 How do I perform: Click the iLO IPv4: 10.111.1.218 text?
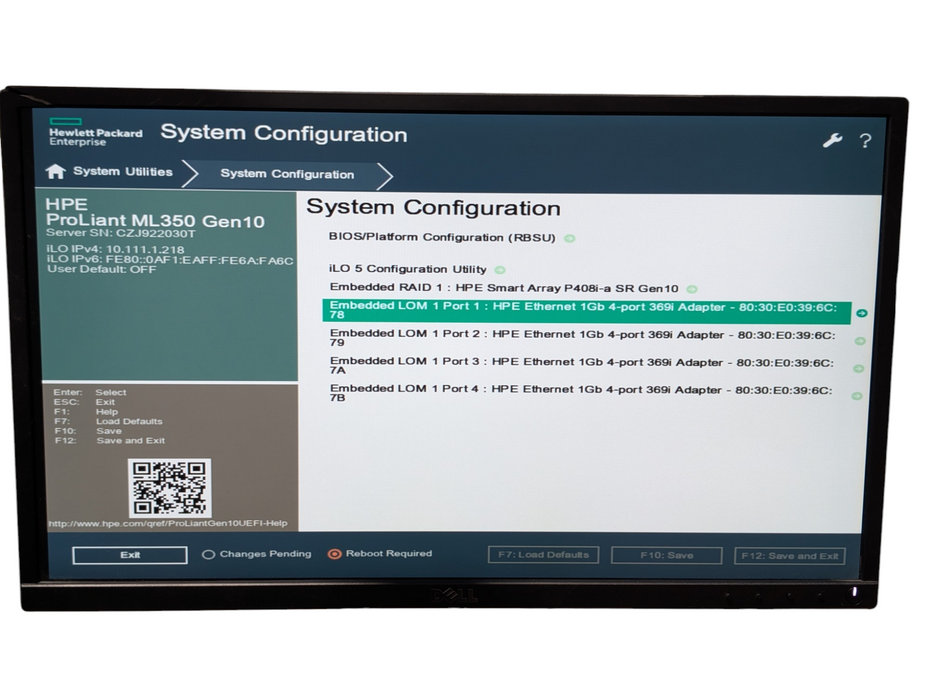[116, 250]
